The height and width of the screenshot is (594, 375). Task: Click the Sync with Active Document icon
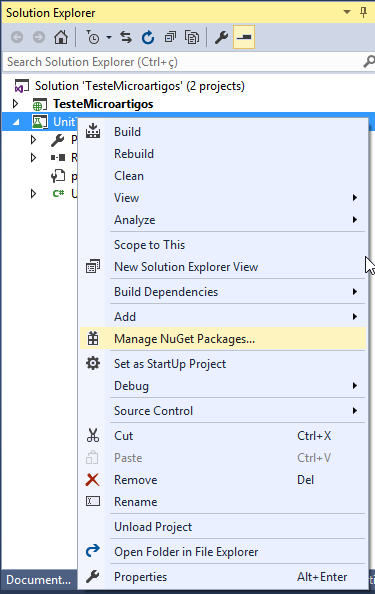click(x=126, y=37)
